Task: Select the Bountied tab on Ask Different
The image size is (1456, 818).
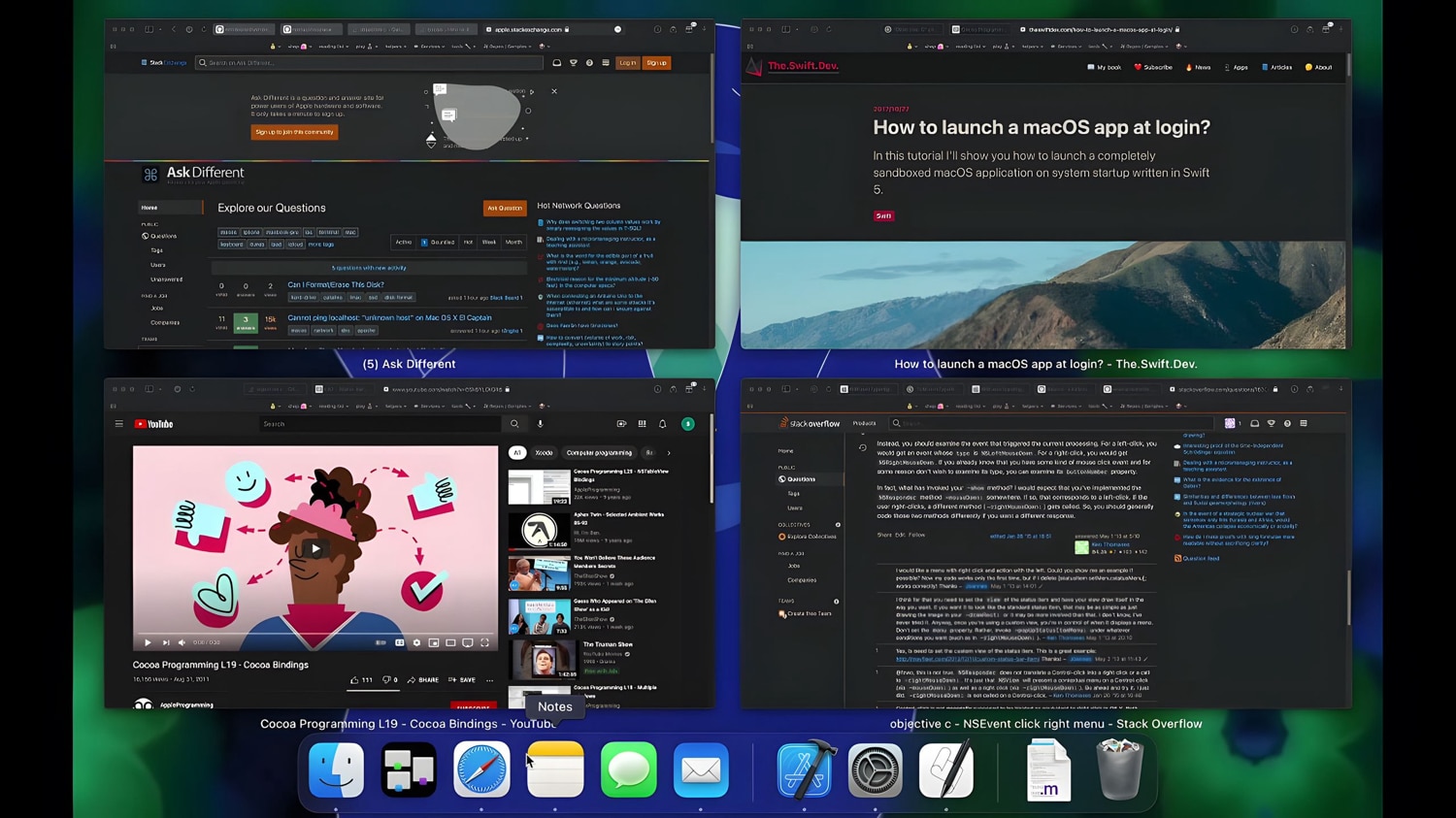Action: (439, 242)
